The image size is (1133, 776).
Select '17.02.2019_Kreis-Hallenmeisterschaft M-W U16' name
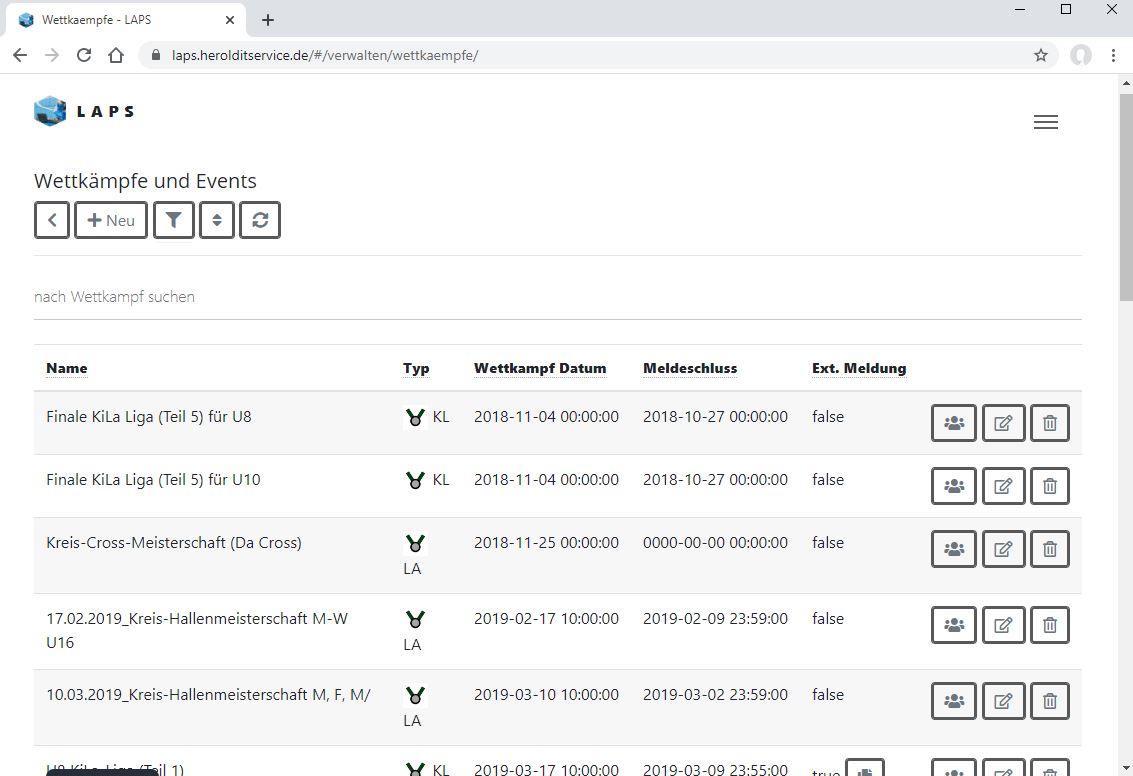tap(197, 631)
